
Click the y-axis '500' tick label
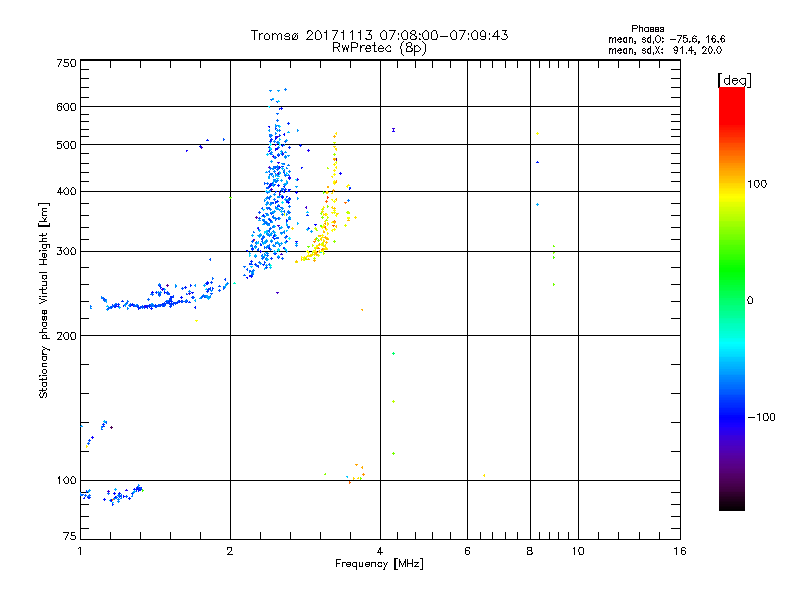[x=66, y=145]
